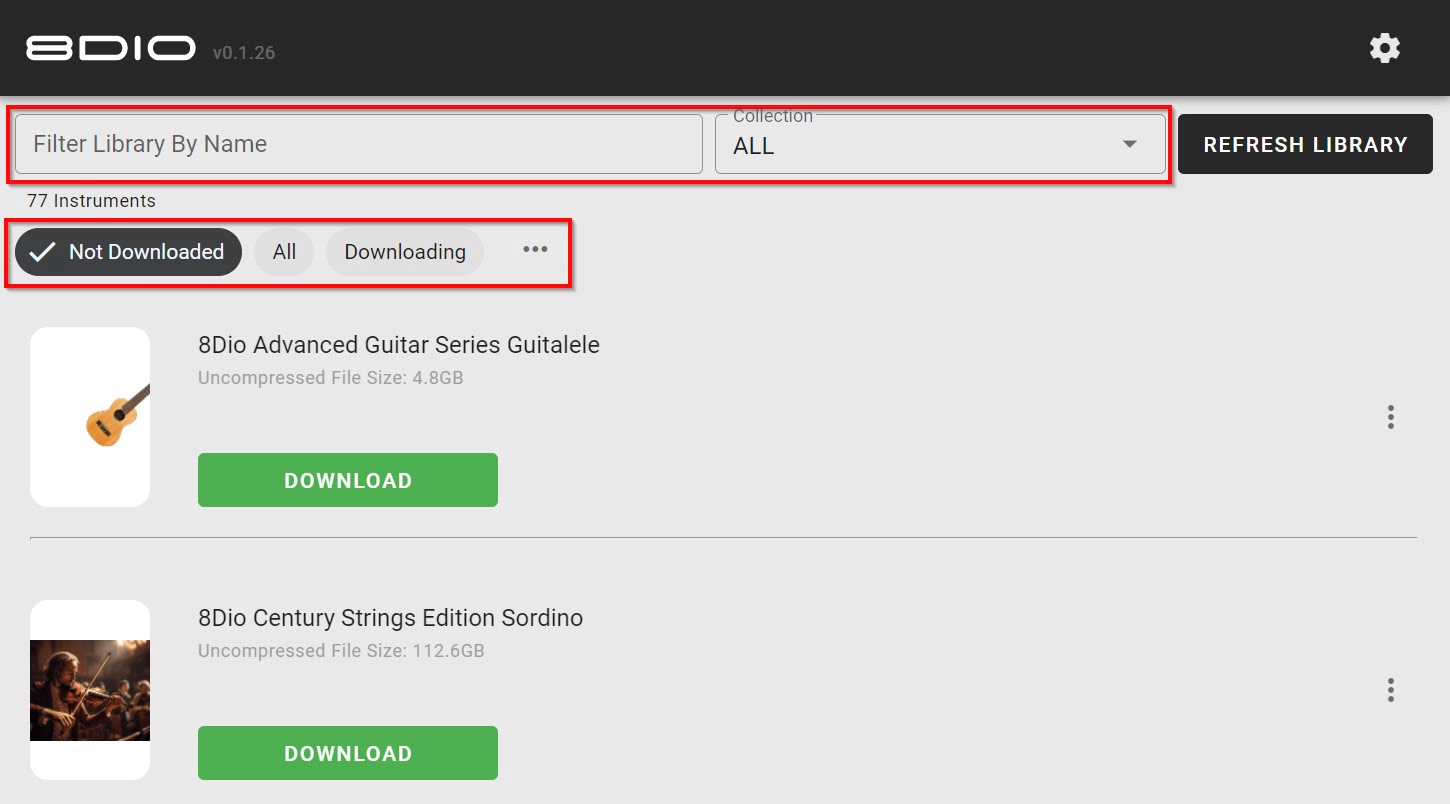Select the All filter chip
The width and height of the screenshot is (1450, 804).
point(284,252)
